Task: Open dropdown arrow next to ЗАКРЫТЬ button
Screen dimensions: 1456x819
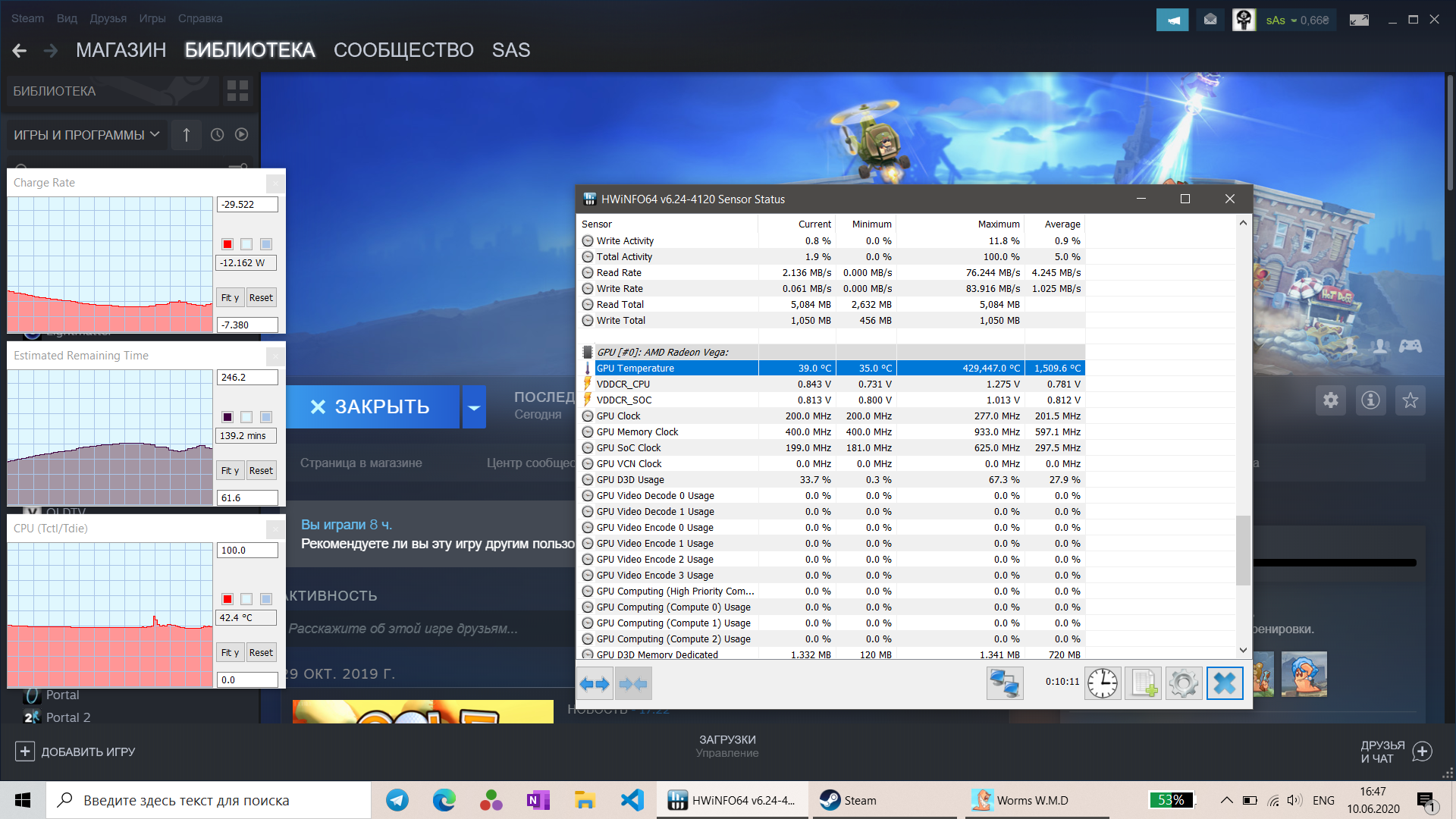Action: (x=474, y=407)
